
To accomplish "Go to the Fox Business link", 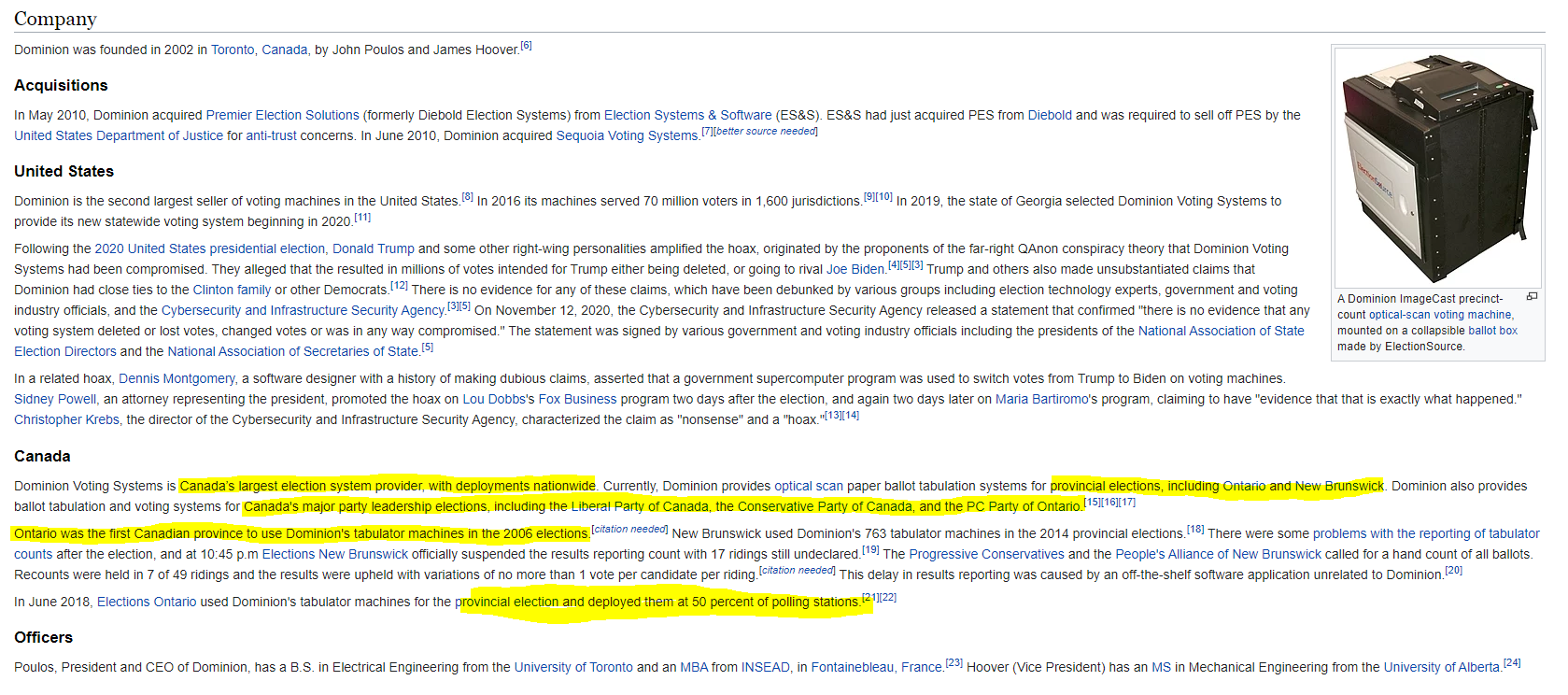I will [x=577, y=399].
